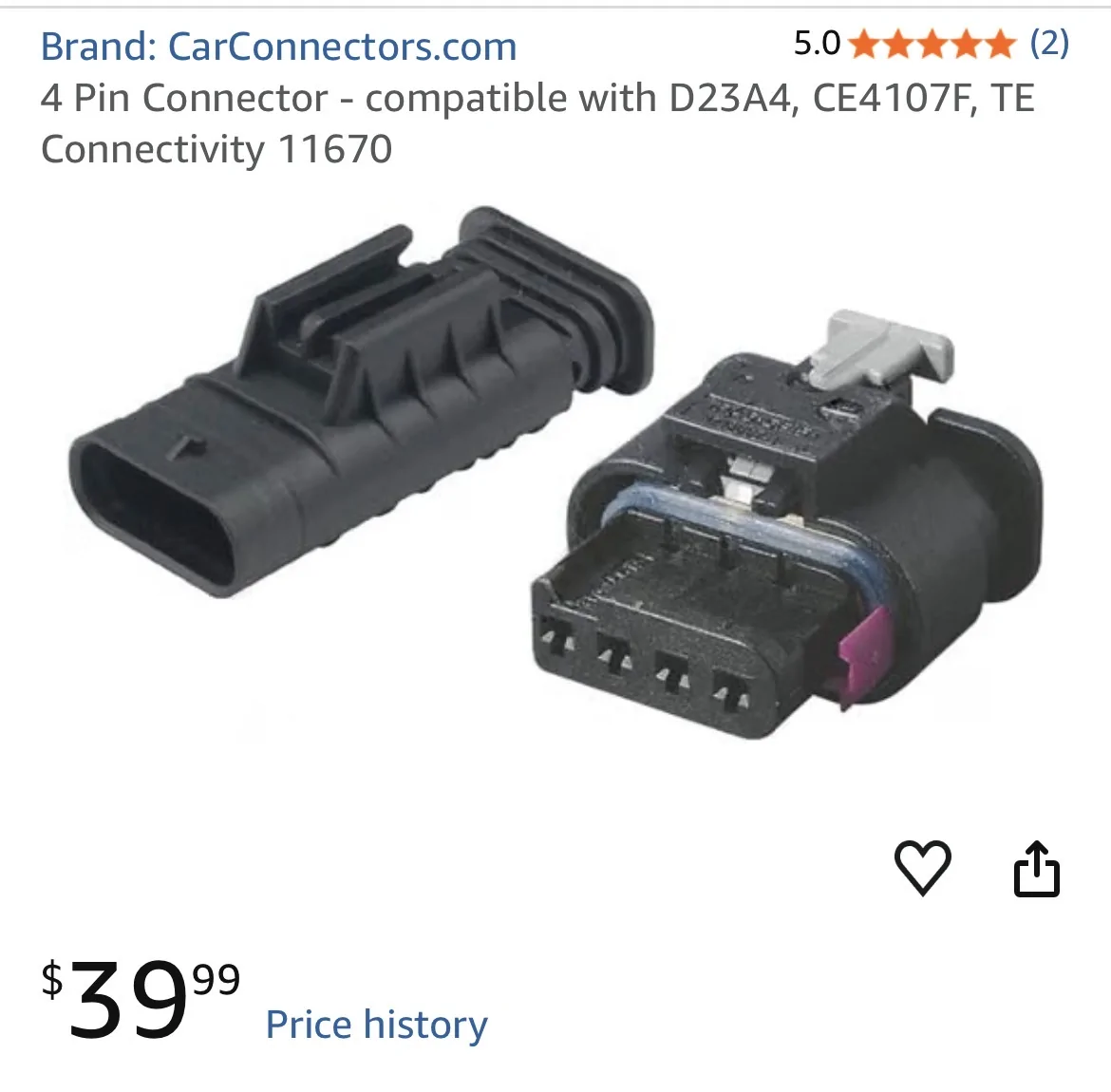Open the Price history link

[x=376, y=1025]
